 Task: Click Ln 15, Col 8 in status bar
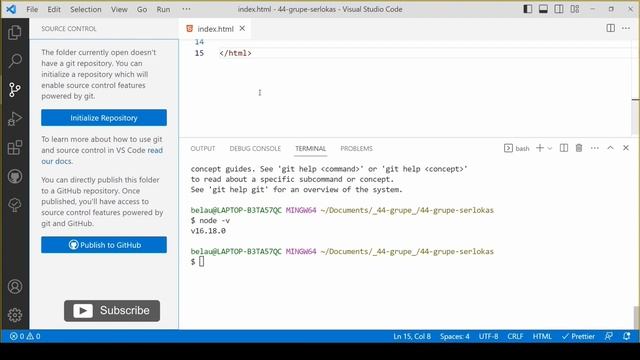412,336
